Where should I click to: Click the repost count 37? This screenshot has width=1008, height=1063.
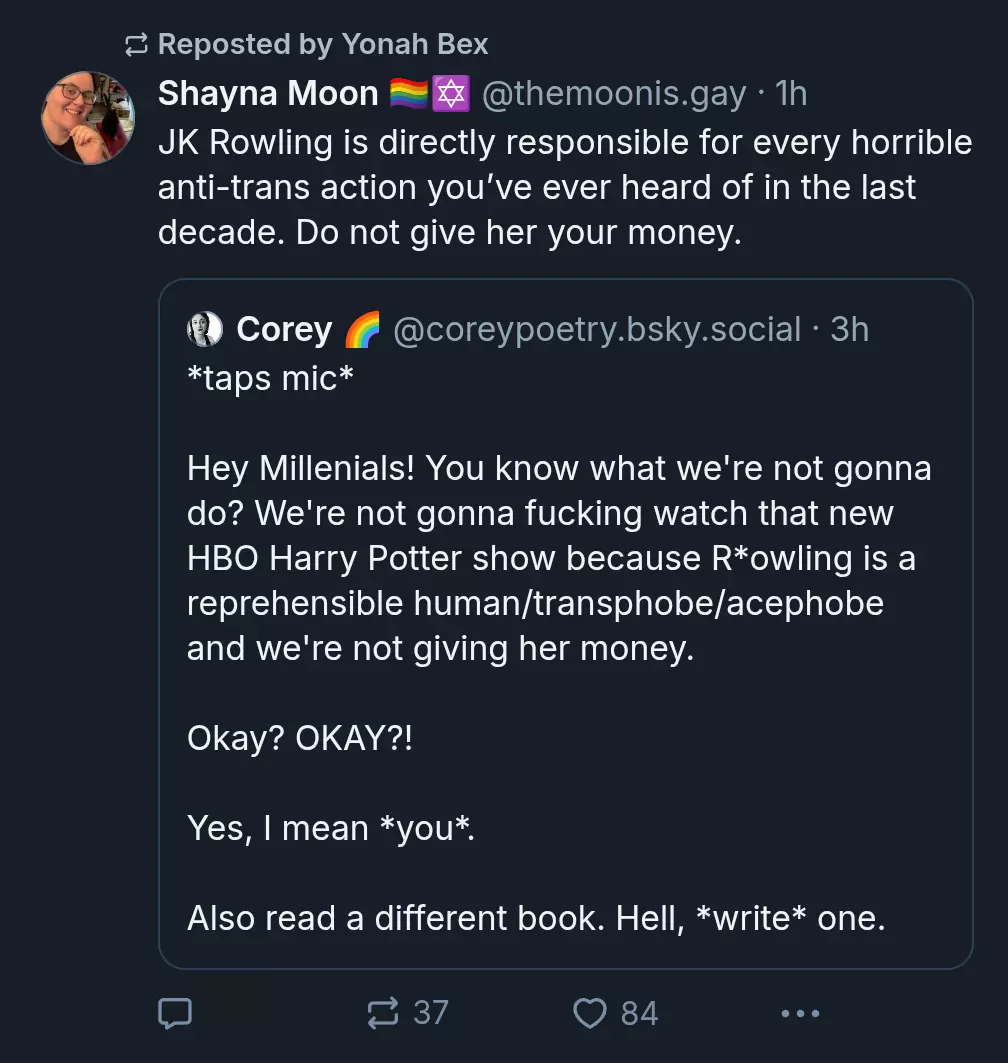tap(431, 1013)
